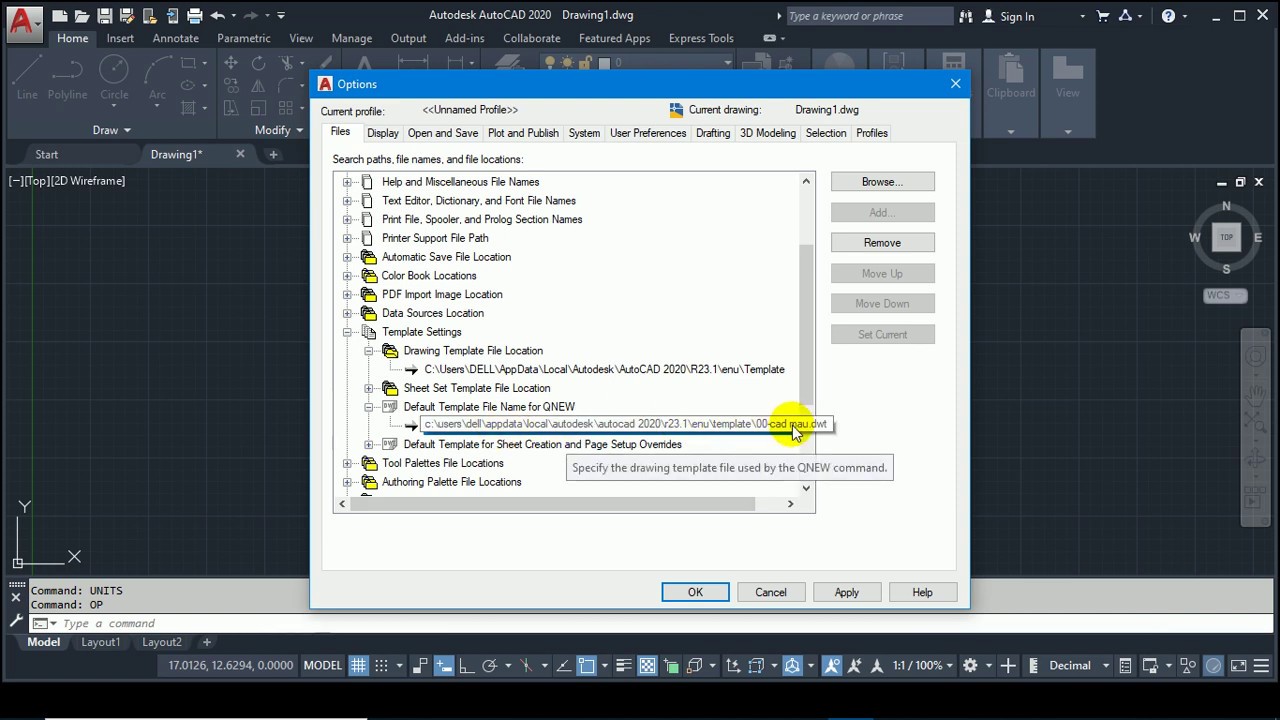Toggle Lineweight display in status bar
The height and width of the screenshot is (720, 1280).
click(x=624, y=665)
